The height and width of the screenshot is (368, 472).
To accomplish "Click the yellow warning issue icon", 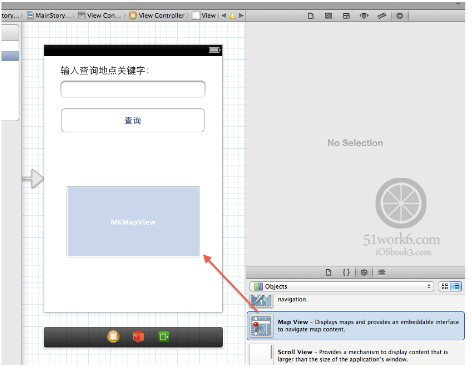I will 232,16.
